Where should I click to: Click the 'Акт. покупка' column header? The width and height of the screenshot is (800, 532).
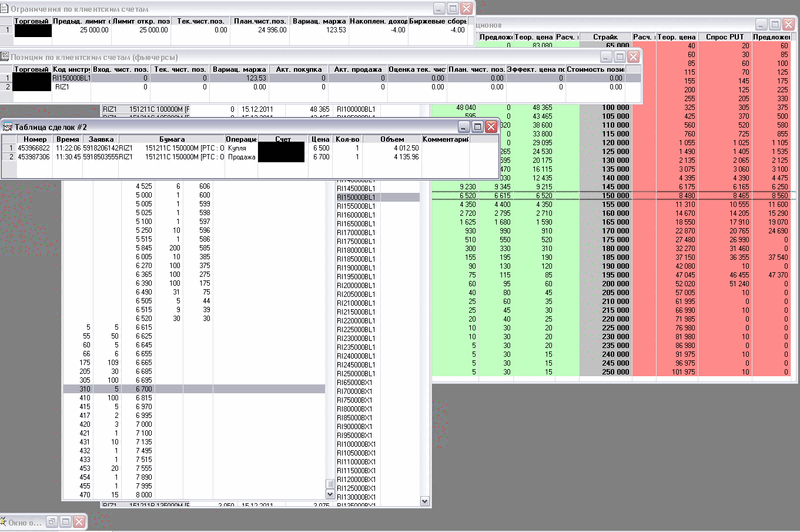tap(298, 69)
